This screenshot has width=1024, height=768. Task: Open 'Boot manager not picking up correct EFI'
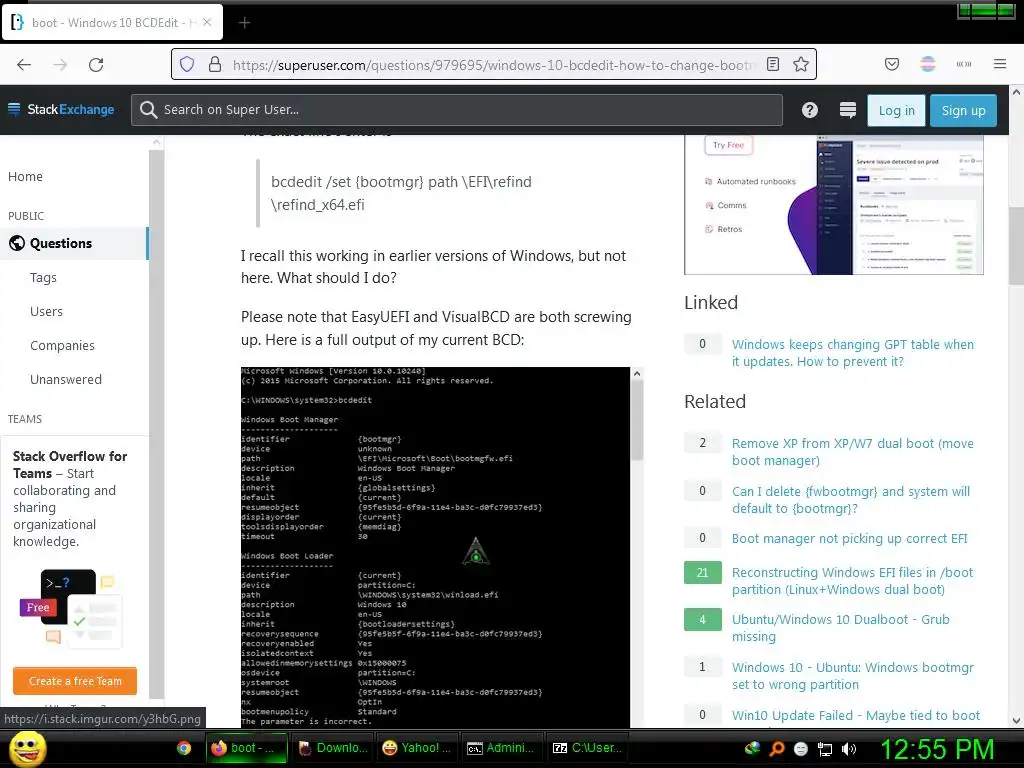point(849,539)
